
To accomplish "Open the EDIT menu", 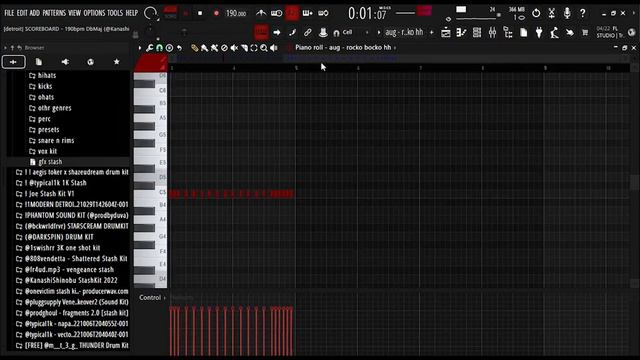I will pos(22,13).
